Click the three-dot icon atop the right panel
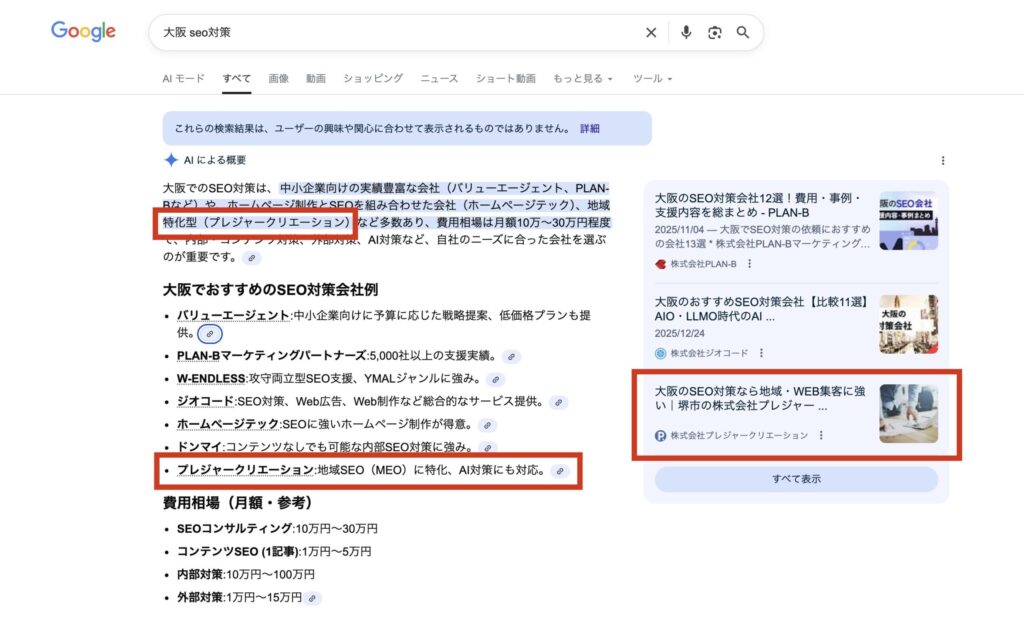 click(943, 161)
